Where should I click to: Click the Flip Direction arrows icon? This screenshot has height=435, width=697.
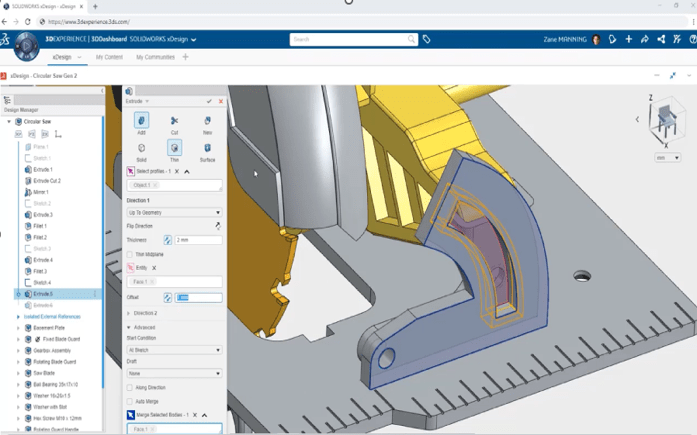coord(218,226)
